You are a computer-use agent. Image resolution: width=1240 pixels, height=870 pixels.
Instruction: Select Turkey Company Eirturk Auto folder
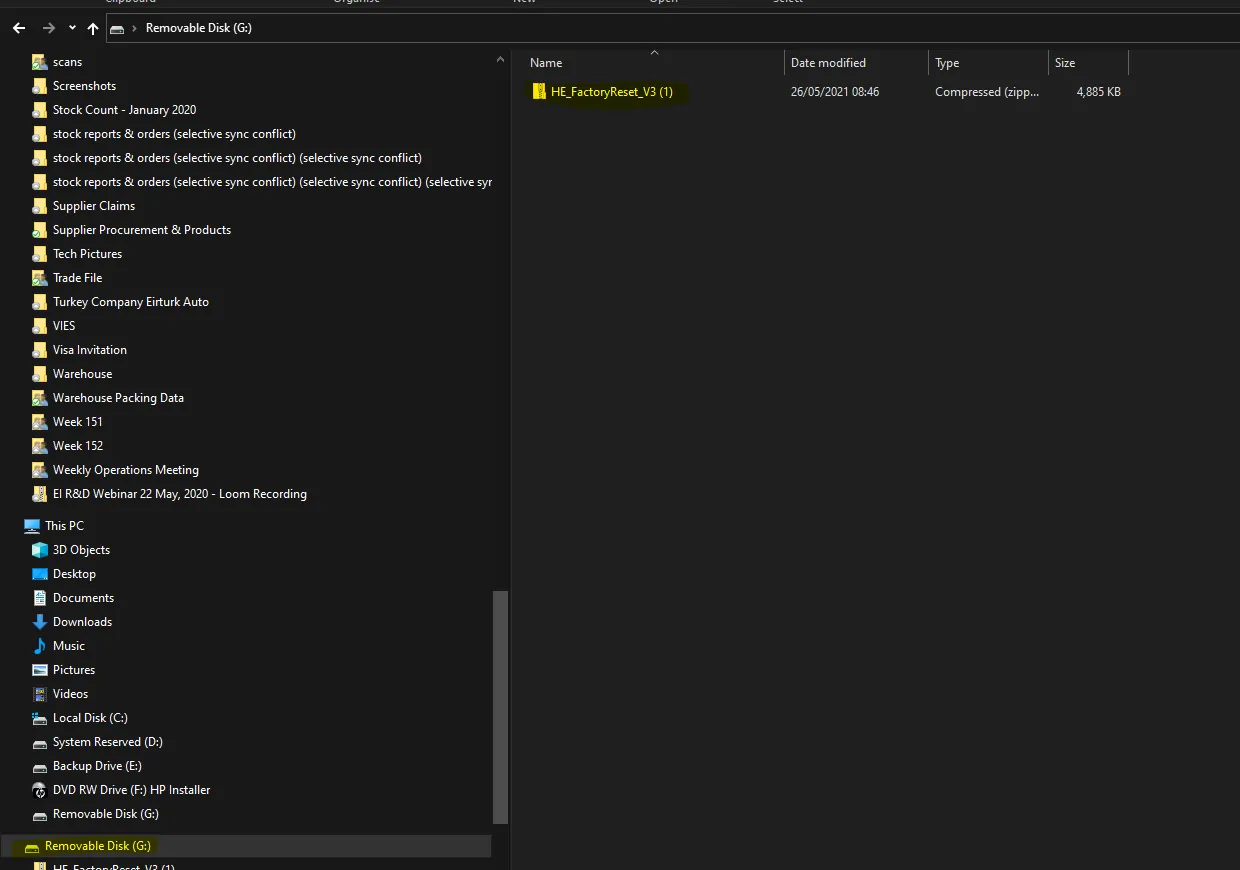130,302
